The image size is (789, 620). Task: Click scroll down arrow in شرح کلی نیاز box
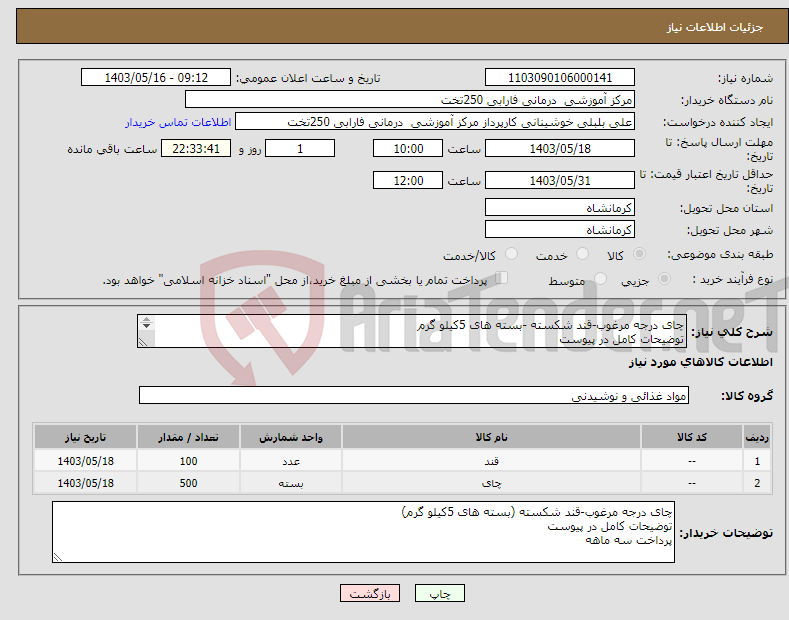pos(146,326)
